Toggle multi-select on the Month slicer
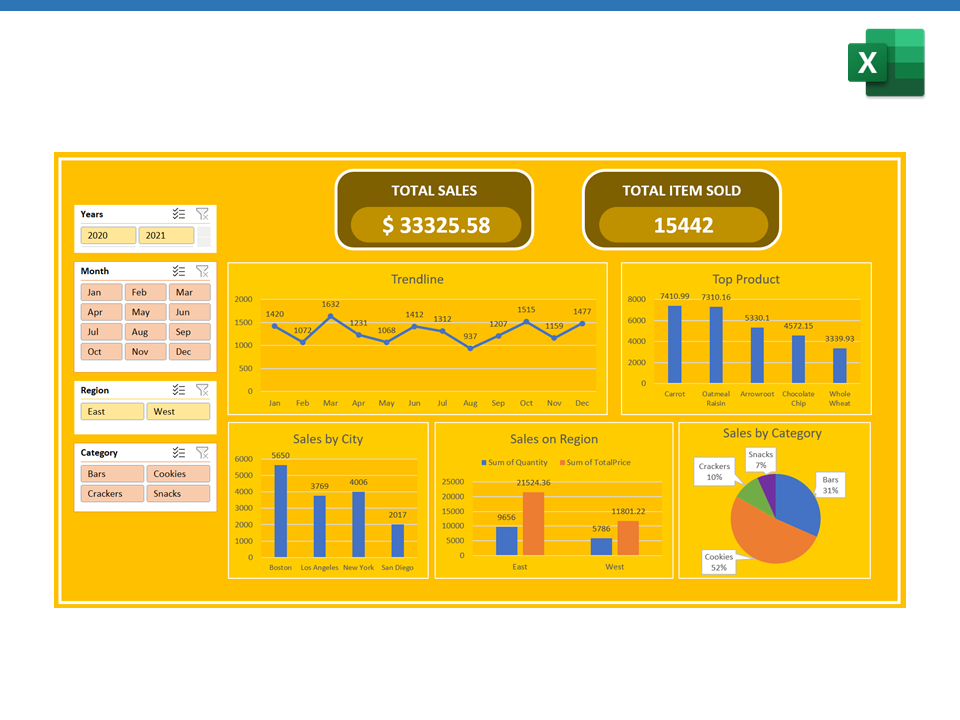The image size is (960, 720). pyautogui.click(x=179, y=271)
